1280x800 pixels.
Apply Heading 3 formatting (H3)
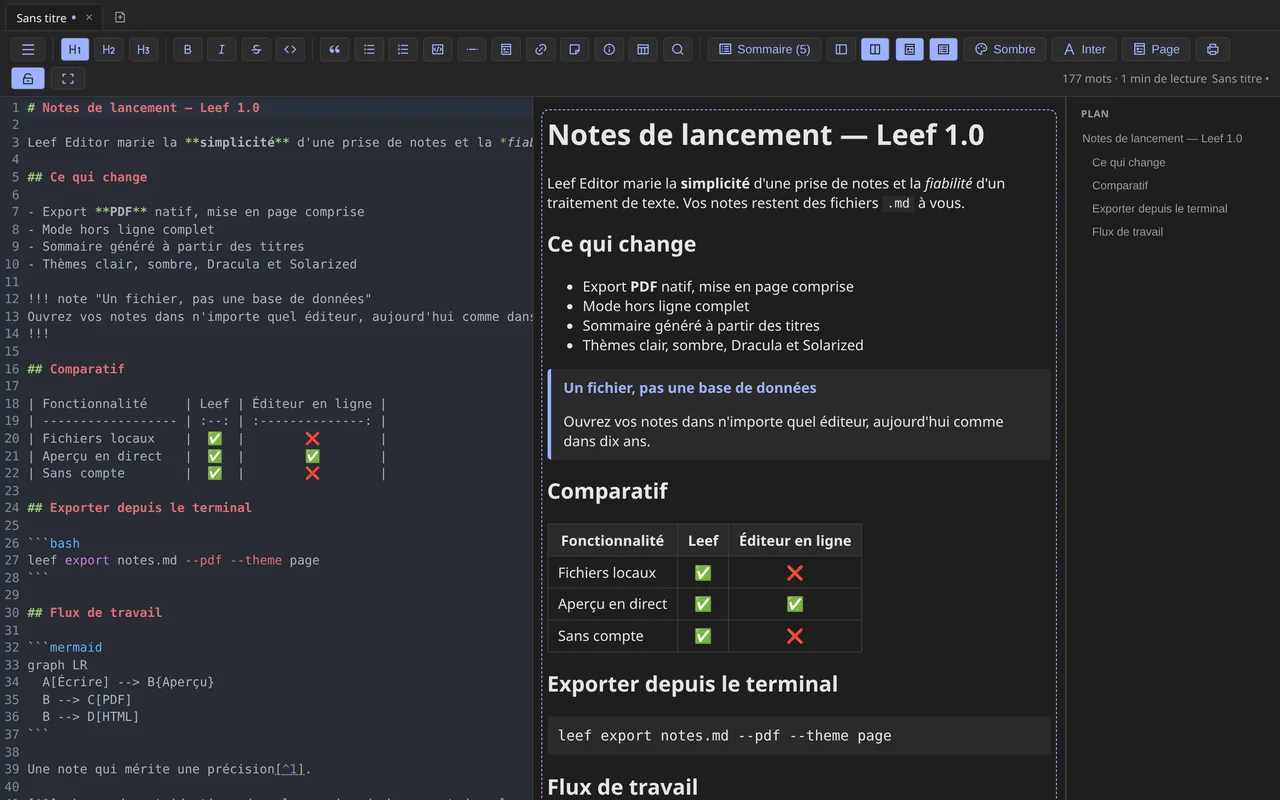pos(143,49)
